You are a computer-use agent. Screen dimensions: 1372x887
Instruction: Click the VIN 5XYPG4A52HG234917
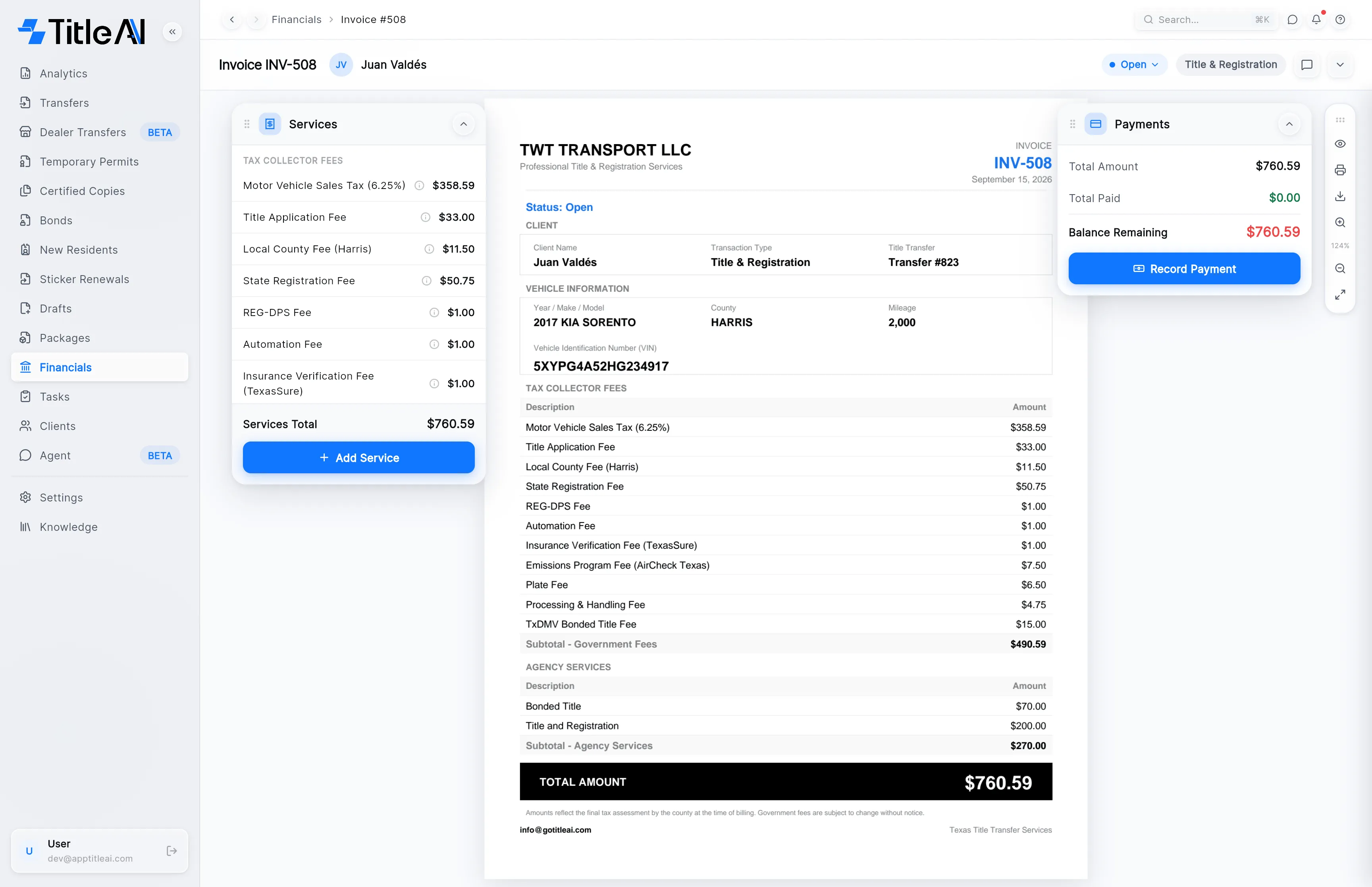point(601,366)
